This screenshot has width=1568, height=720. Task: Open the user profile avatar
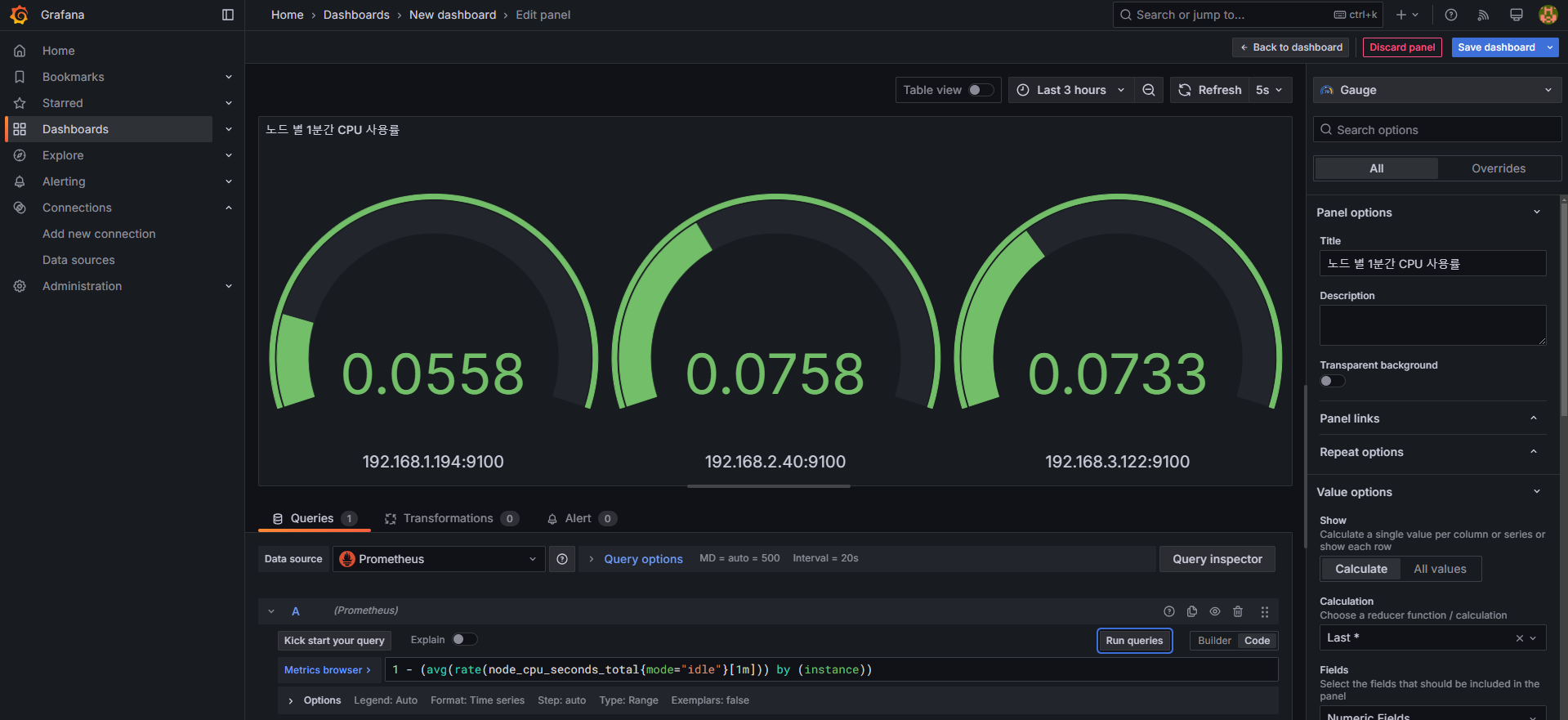pos(1548,15)
